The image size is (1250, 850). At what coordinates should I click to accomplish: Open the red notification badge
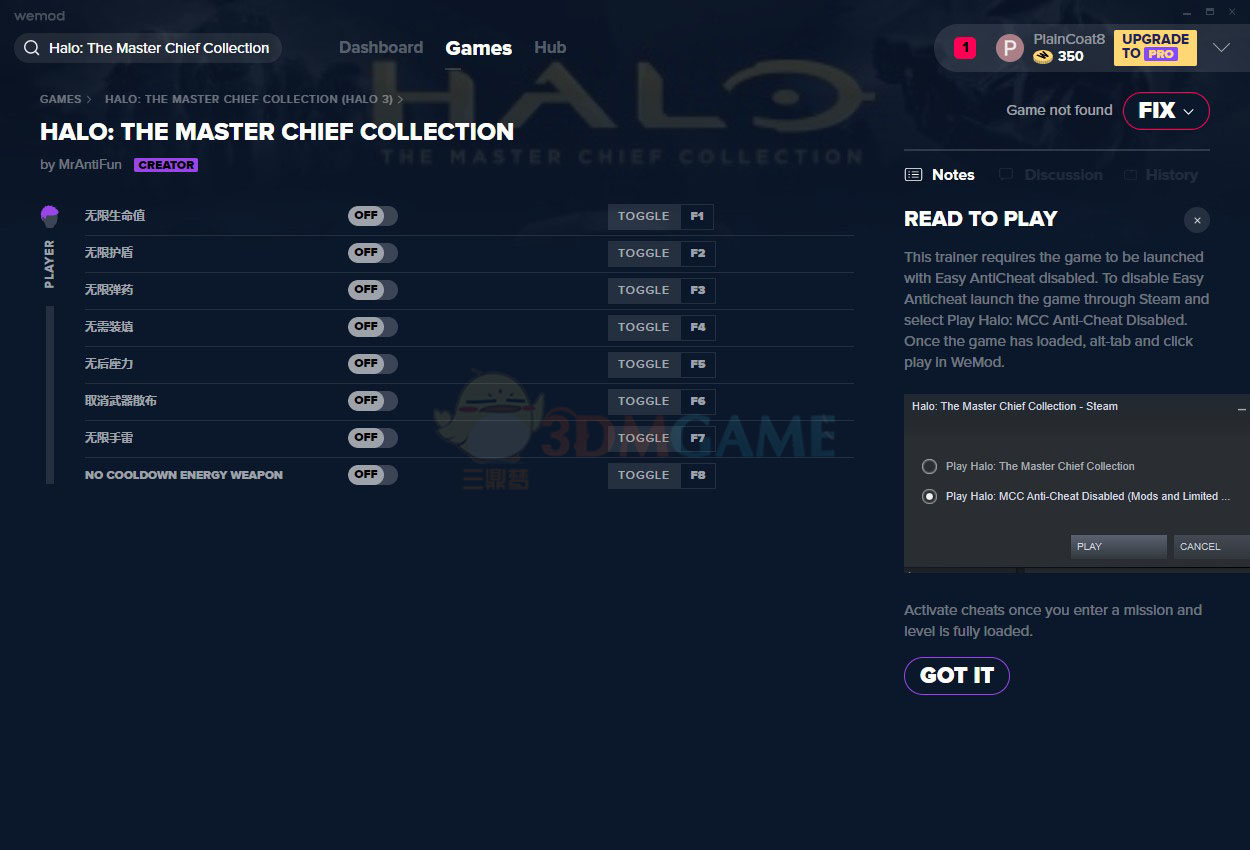(x=964, y=47)
